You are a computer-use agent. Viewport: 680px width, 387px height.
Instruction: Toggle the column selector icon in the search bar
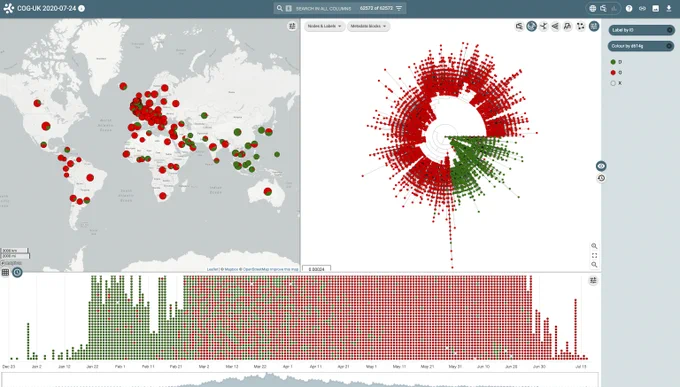pos(288,8)
